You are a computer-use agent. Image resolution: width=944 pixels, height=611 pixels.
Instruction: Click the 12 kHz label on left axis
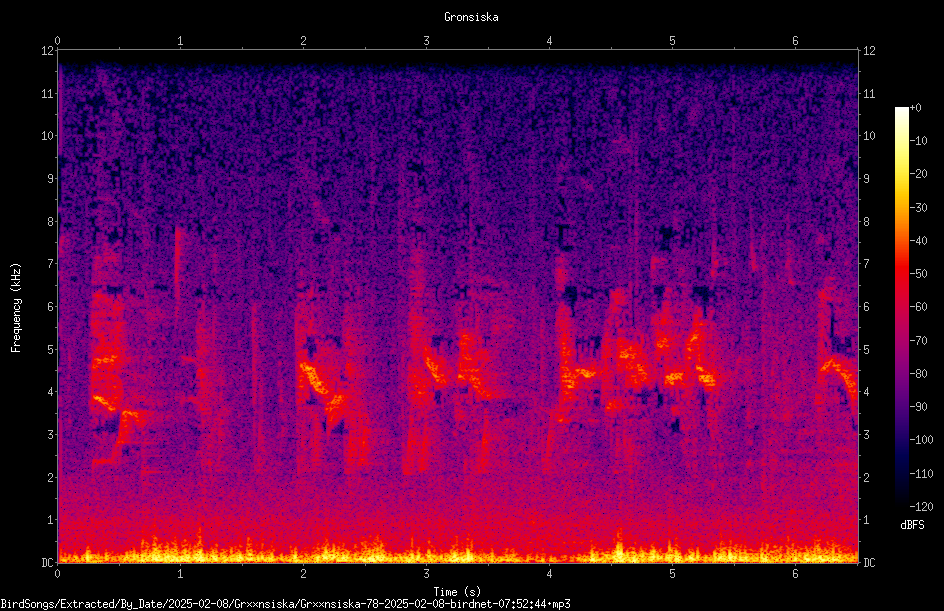point(48,51)
